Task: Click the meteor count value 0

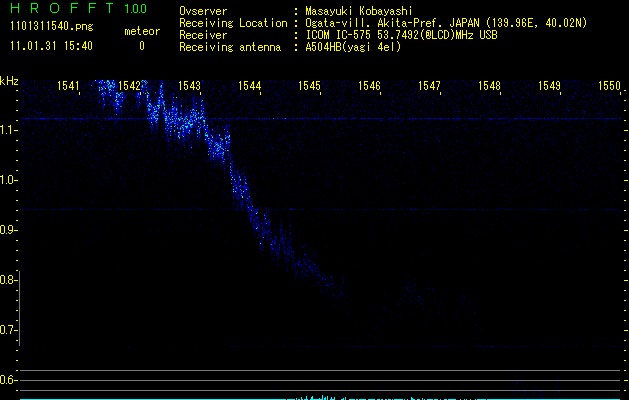Action: pyautogui.click(x=142, y=46)
